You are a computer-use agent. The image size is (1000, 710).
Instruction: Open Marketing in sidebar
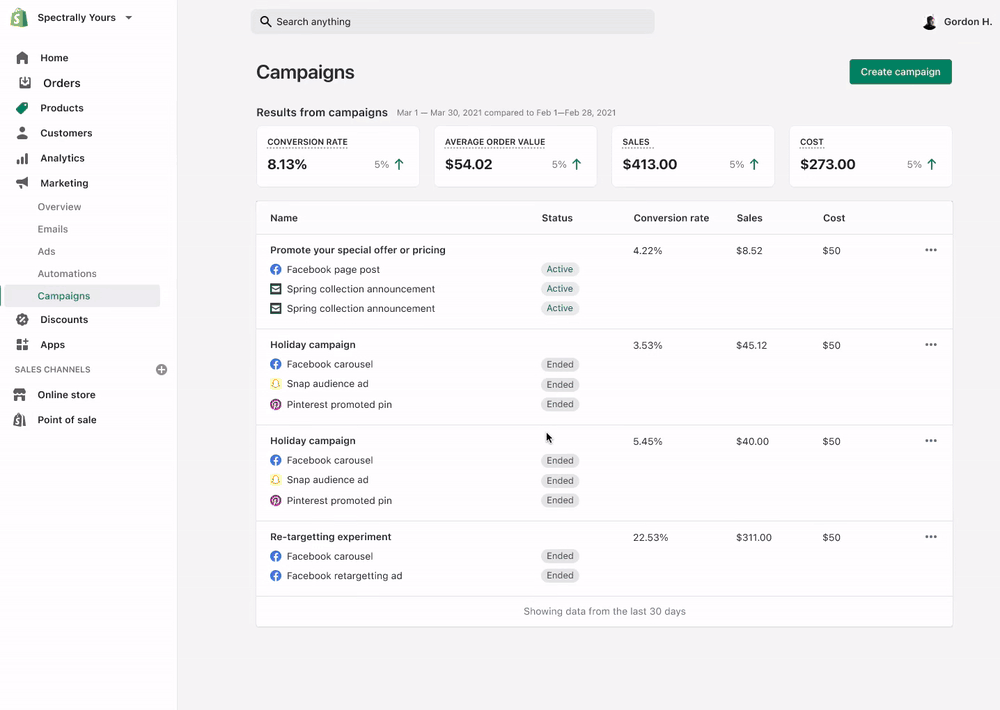pyautogui.click(x=64, y=183)
